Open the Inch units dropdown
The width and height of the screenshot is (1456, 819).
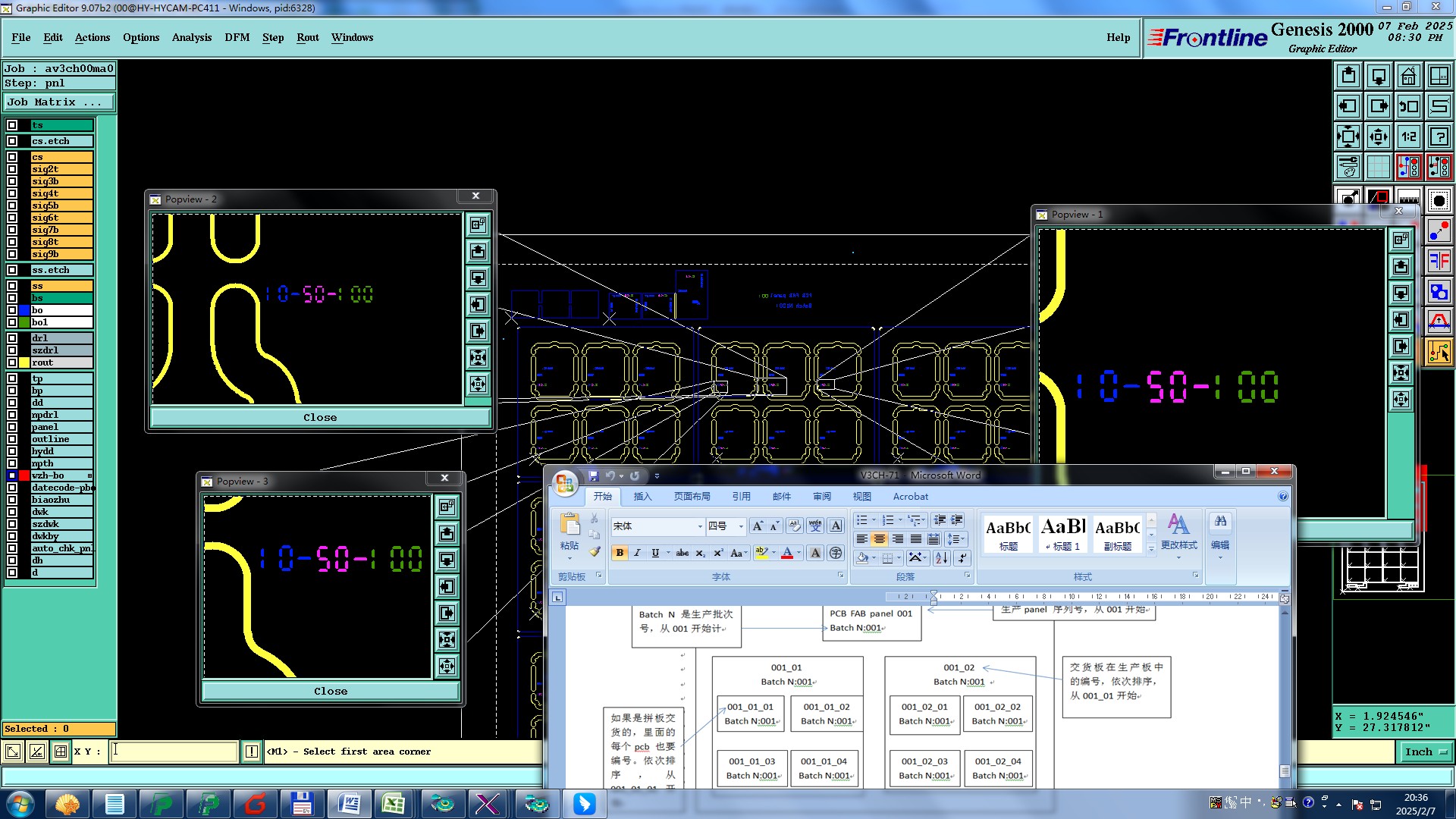click(x=1426, y=752)
